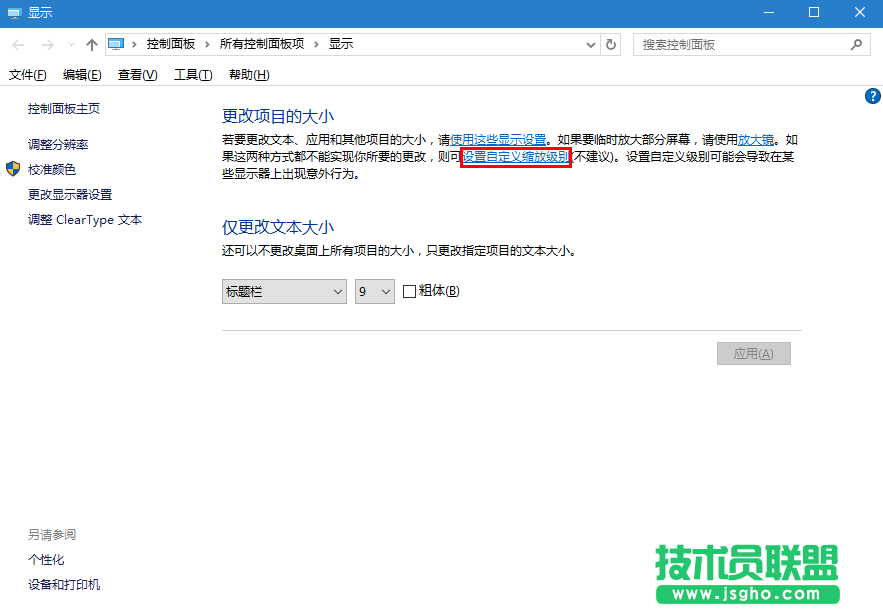Image resolution: width=883 pixels, height=610 pixels.
Task: Click the UAC shield icon beside 校准颜色
Action: tap(12, 169)
